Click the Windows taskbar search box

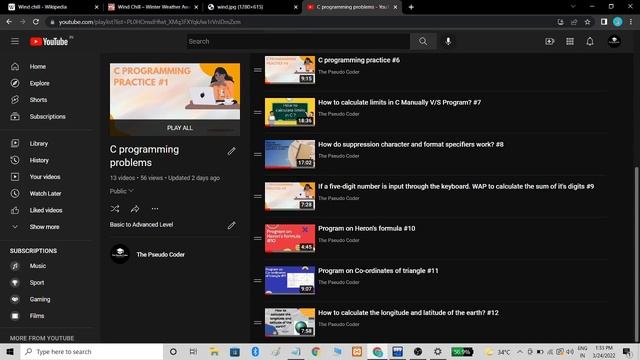(92, 351)
